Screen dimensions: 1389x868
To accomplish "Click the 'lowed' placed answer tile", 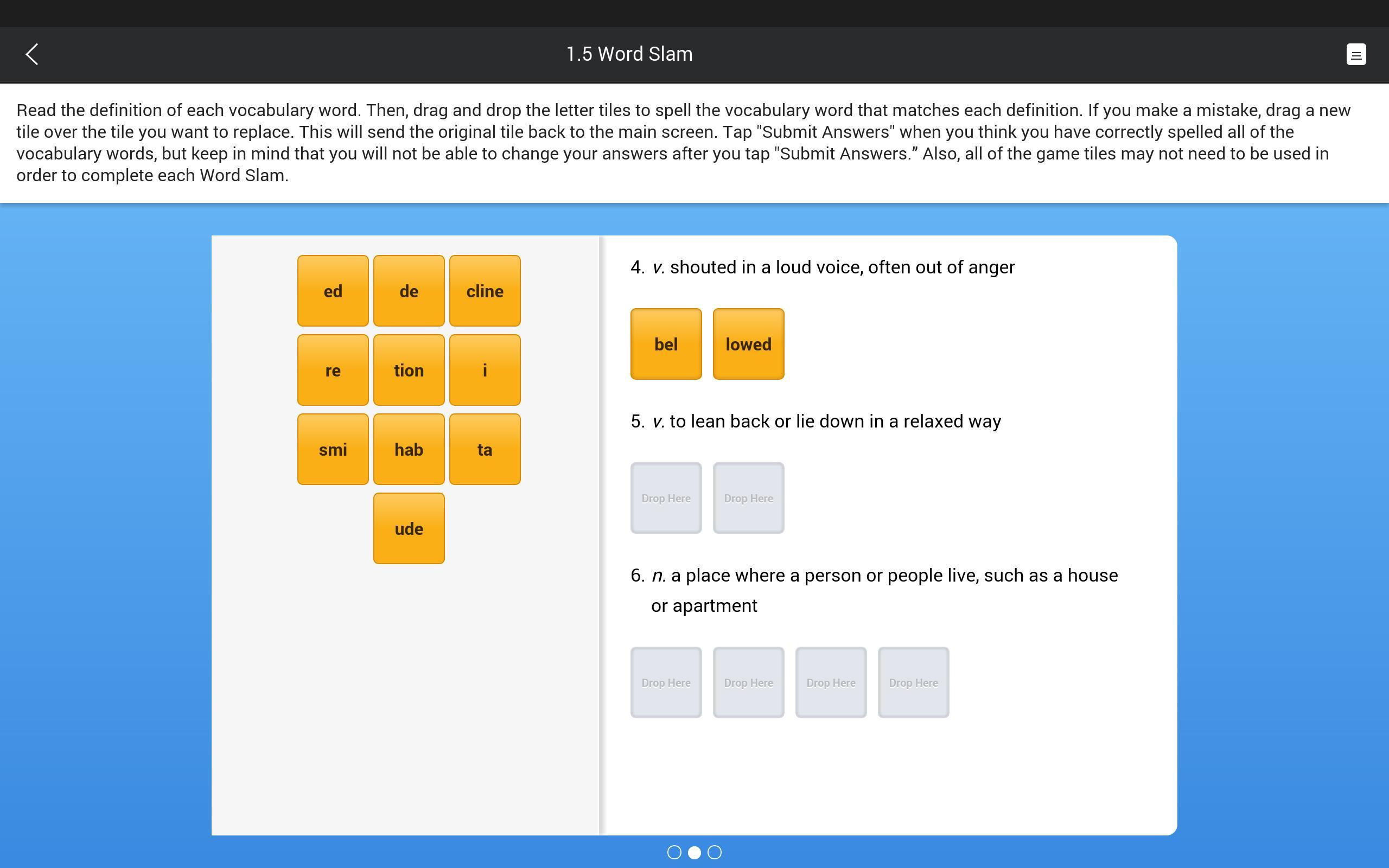I will click(748, 344).
